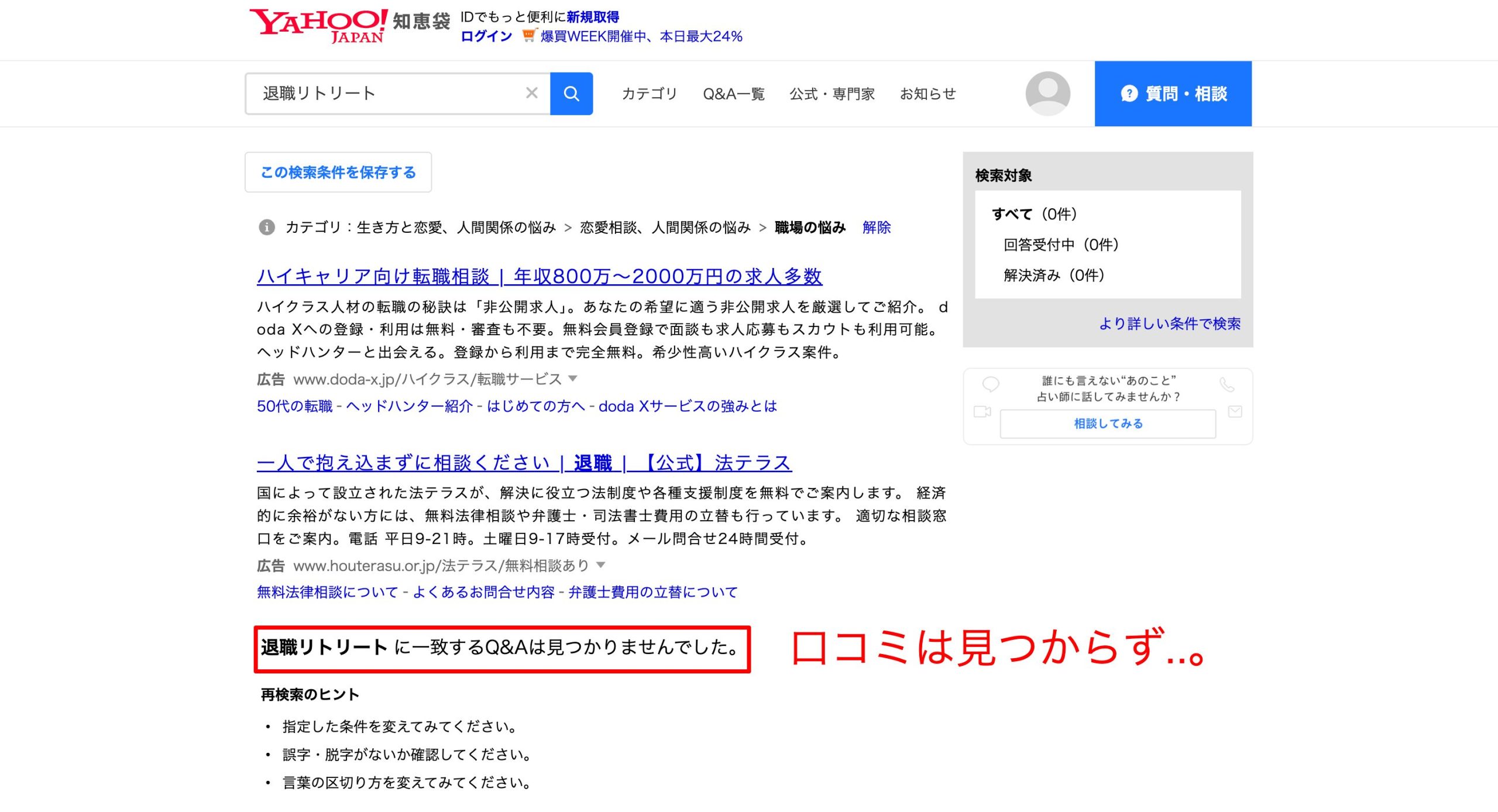
Task: Select 解決済み（0件） filter
Action: click(1054, 275)
